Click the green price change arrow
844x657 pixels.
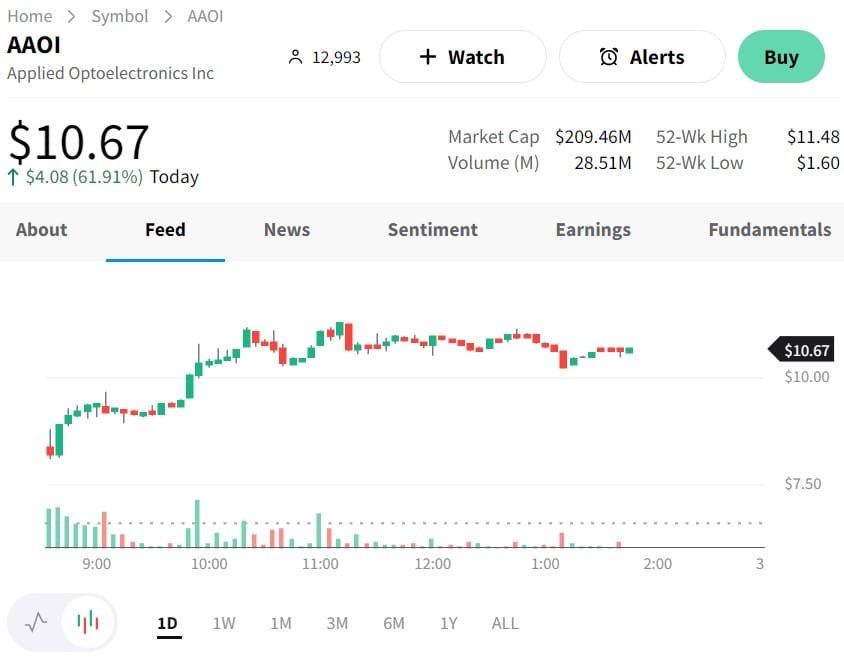[13, 177]
